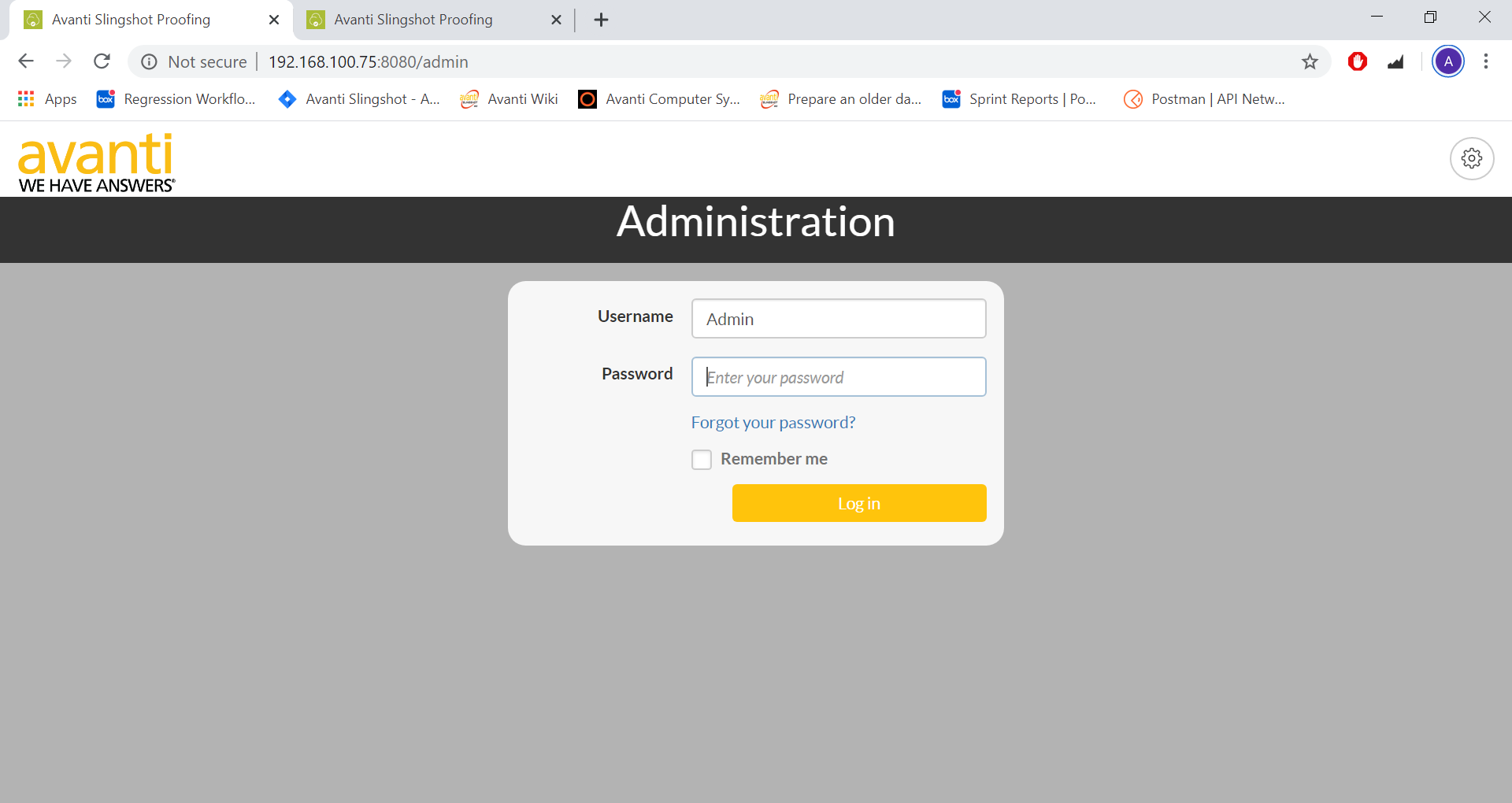The width and height of the screenshot is (1512, 803).
Task: Go back to previous page
Action: (26, 61)
